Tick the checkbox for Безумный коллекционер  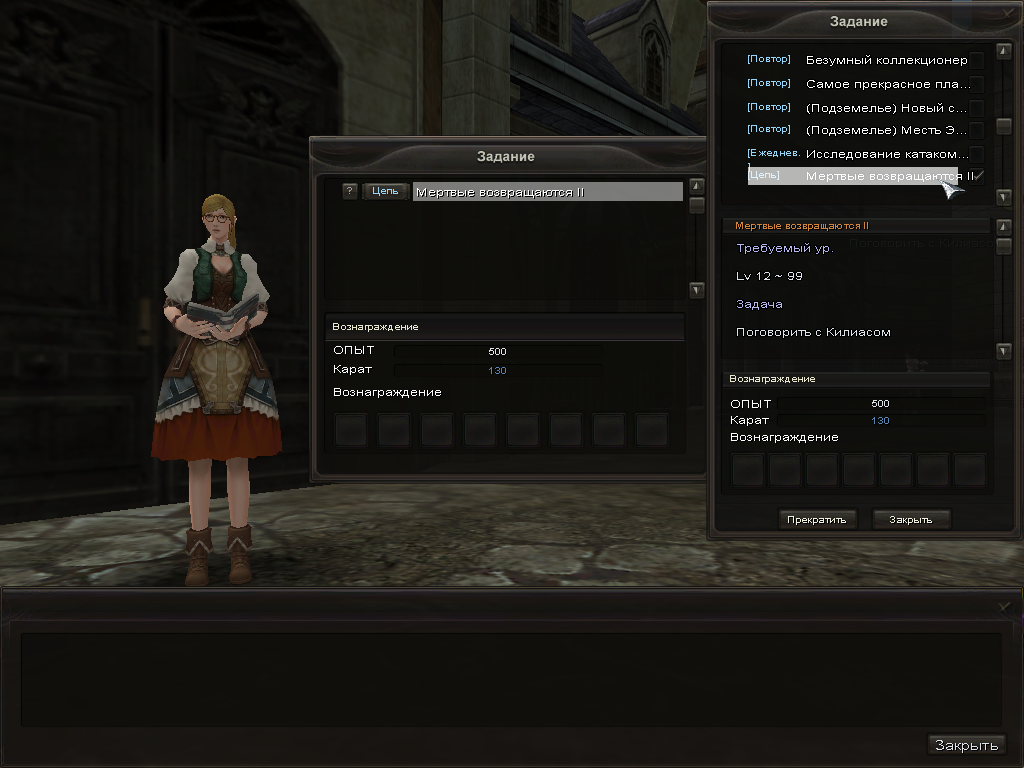tap(977, 60)
